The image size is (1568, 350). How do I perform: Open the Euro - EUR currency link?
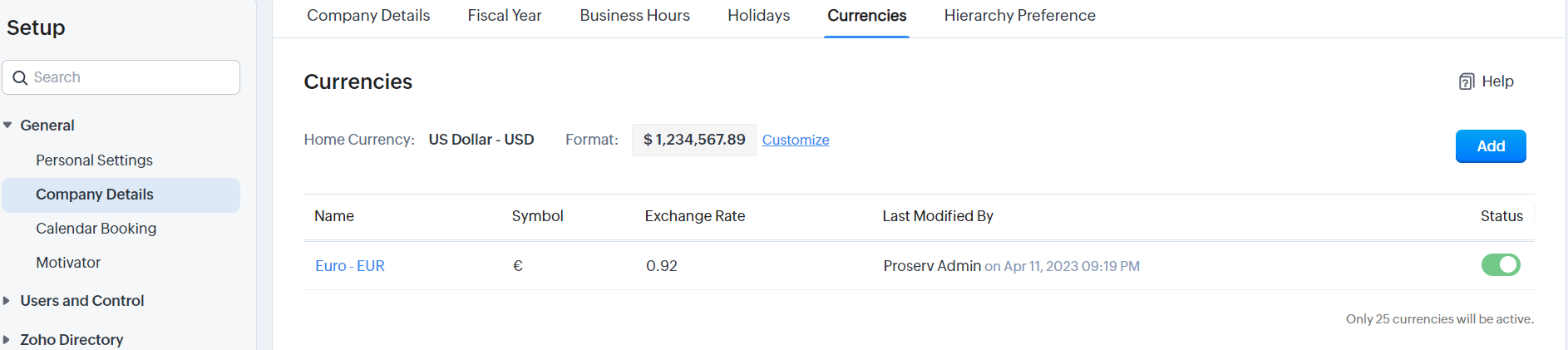pos(350,266)
